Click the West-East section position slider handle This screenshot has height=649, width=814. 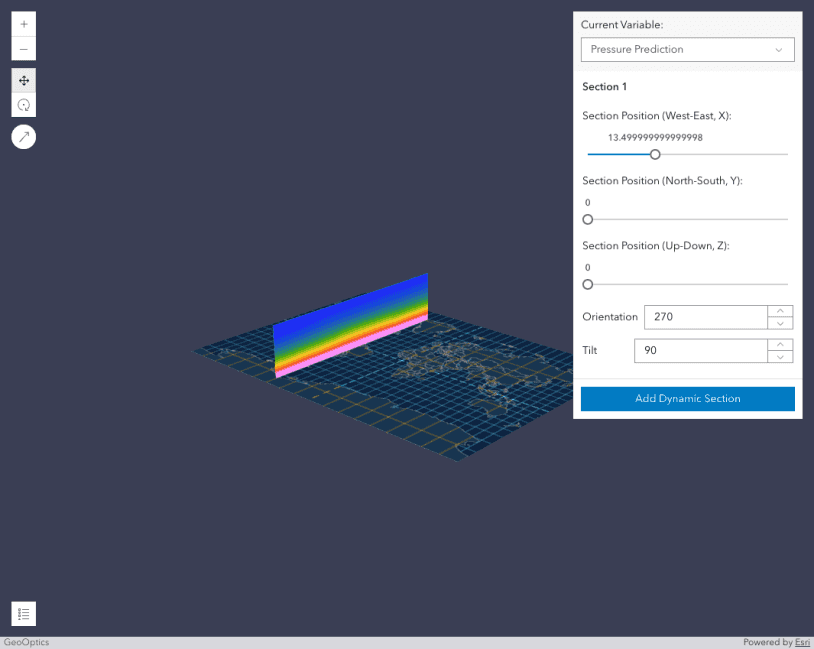click(655, 154)
